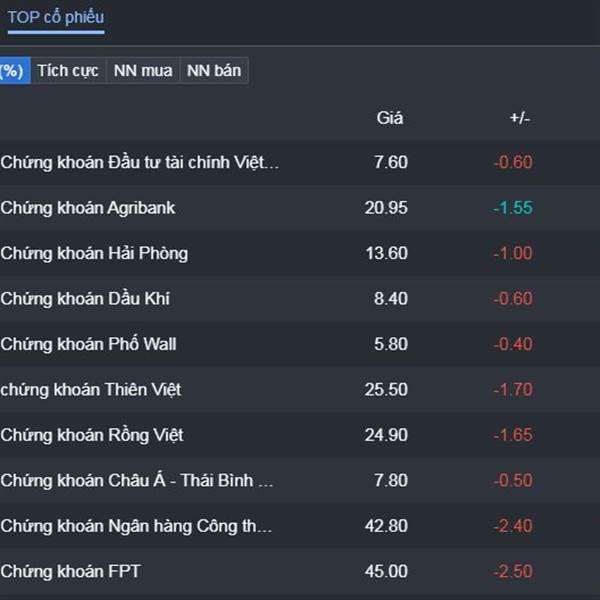Click the Giá column header
600x600 pixels.
(390, 118)
